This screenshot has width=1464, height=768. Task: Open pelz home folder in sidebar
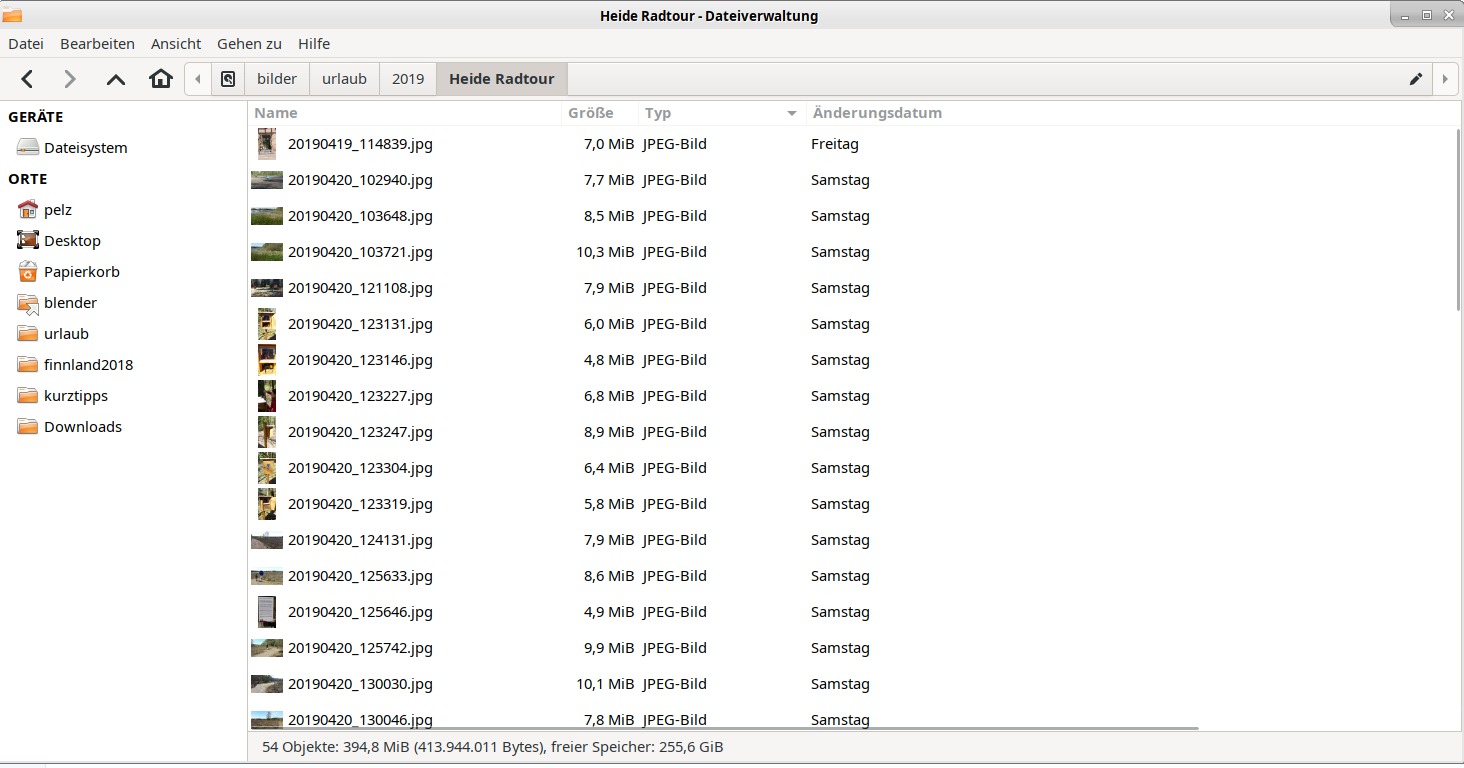click(46, 210)
